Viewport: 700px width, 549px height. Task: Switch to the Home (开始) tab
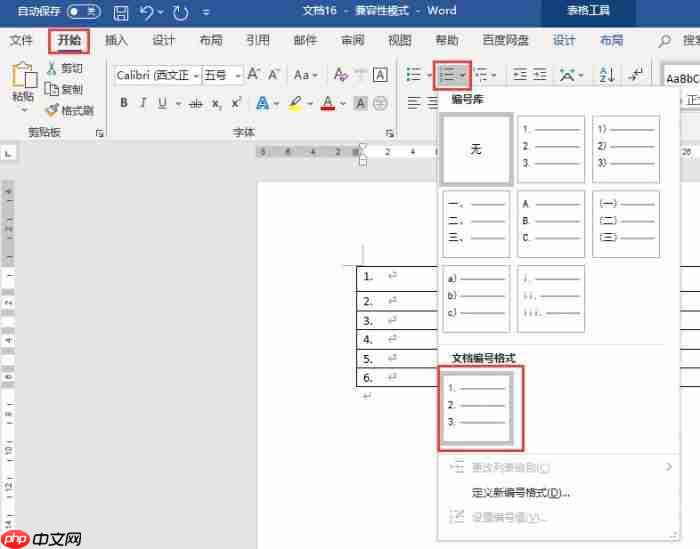(69, 41)
